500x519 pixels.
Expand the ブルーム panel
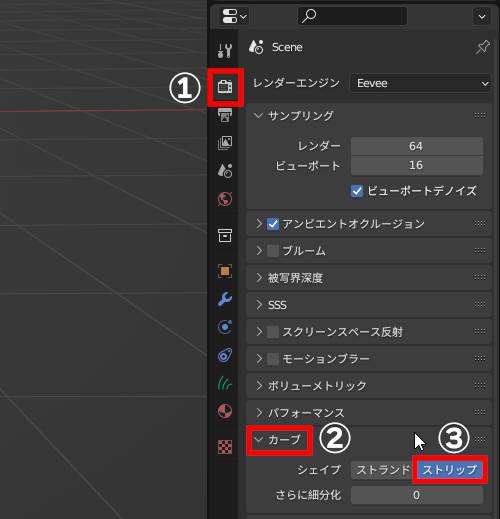(259, 251)
